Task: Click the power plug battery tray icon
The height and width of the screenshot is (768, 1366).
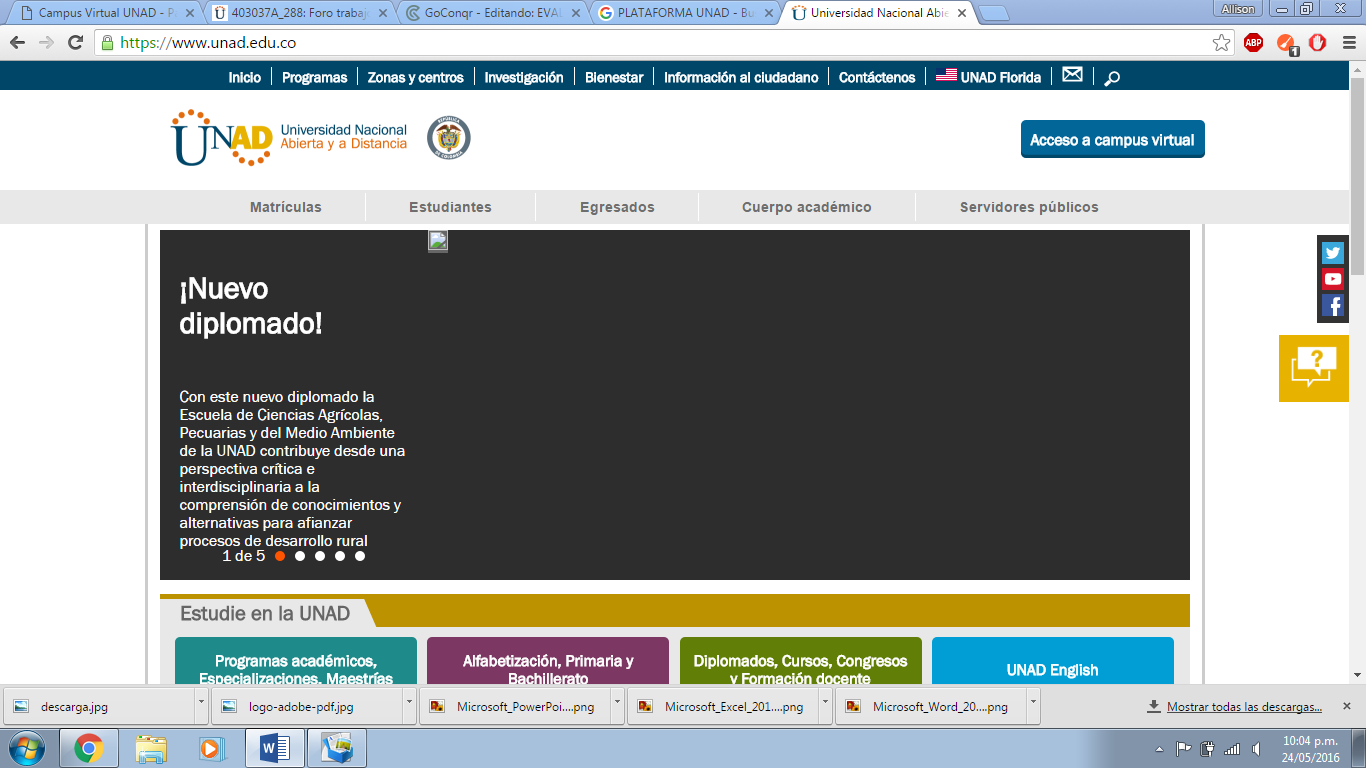Action: (1207, 748)
